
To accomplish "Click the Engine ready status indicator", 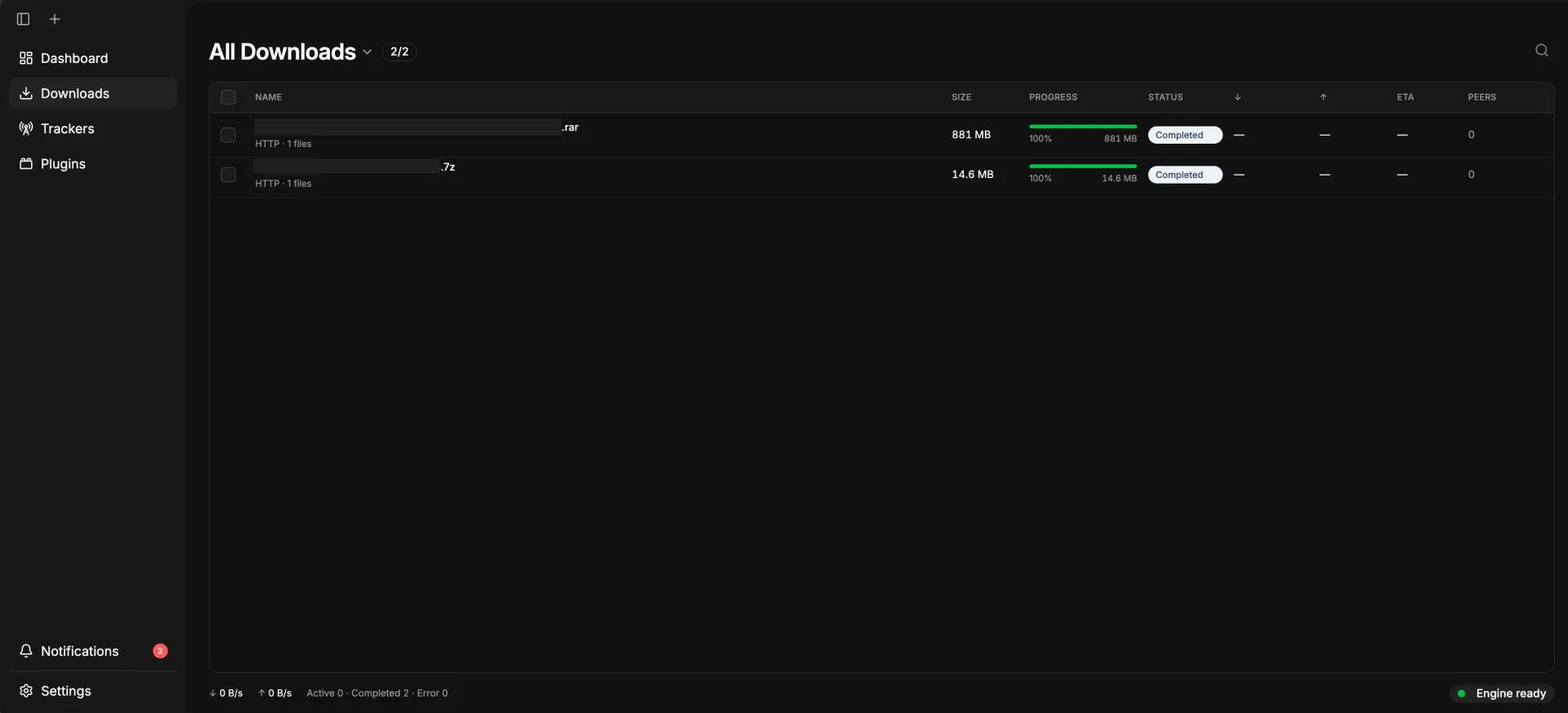I will coord(1502,693).
